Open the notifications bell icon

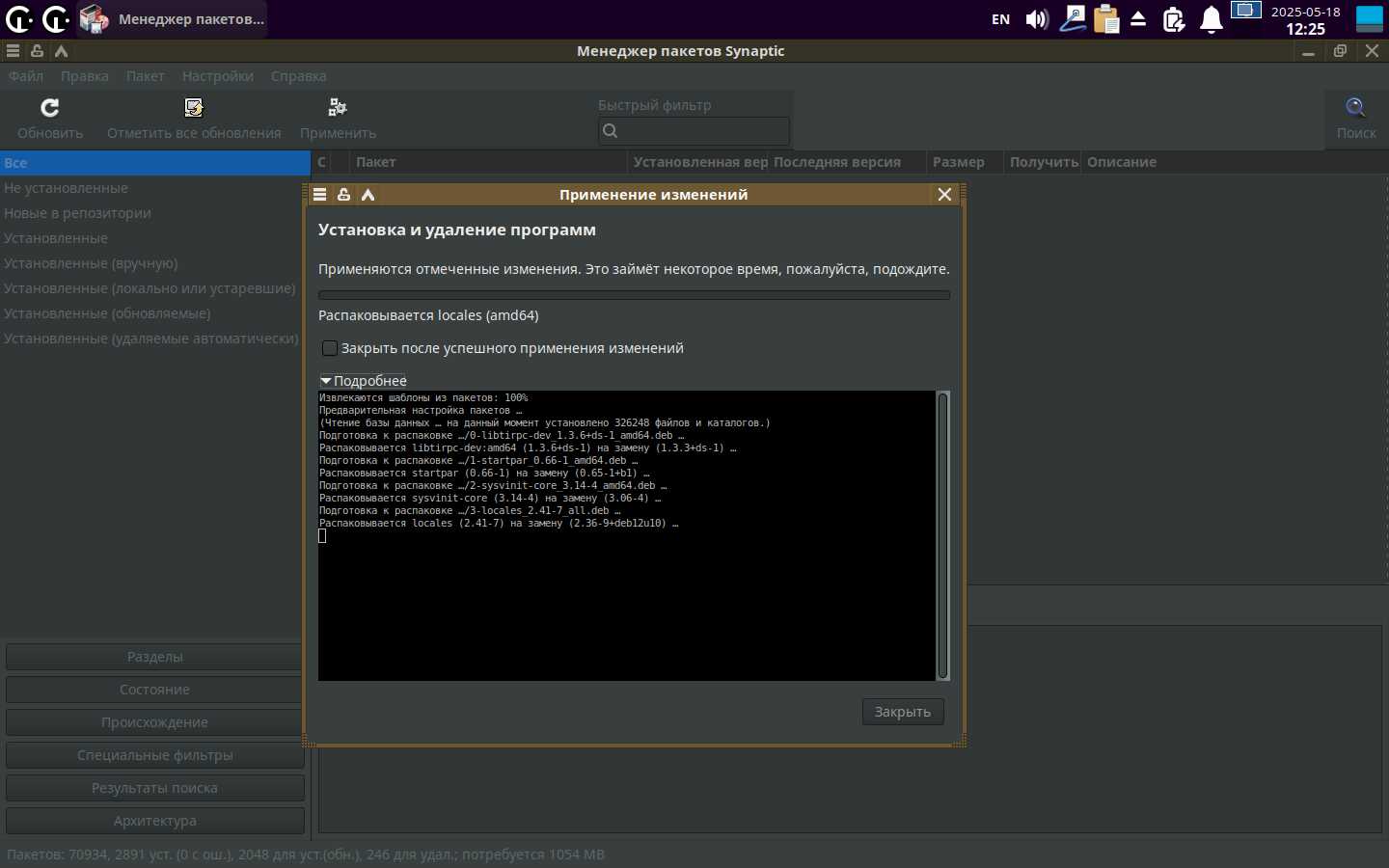[x=1212, y=19]
